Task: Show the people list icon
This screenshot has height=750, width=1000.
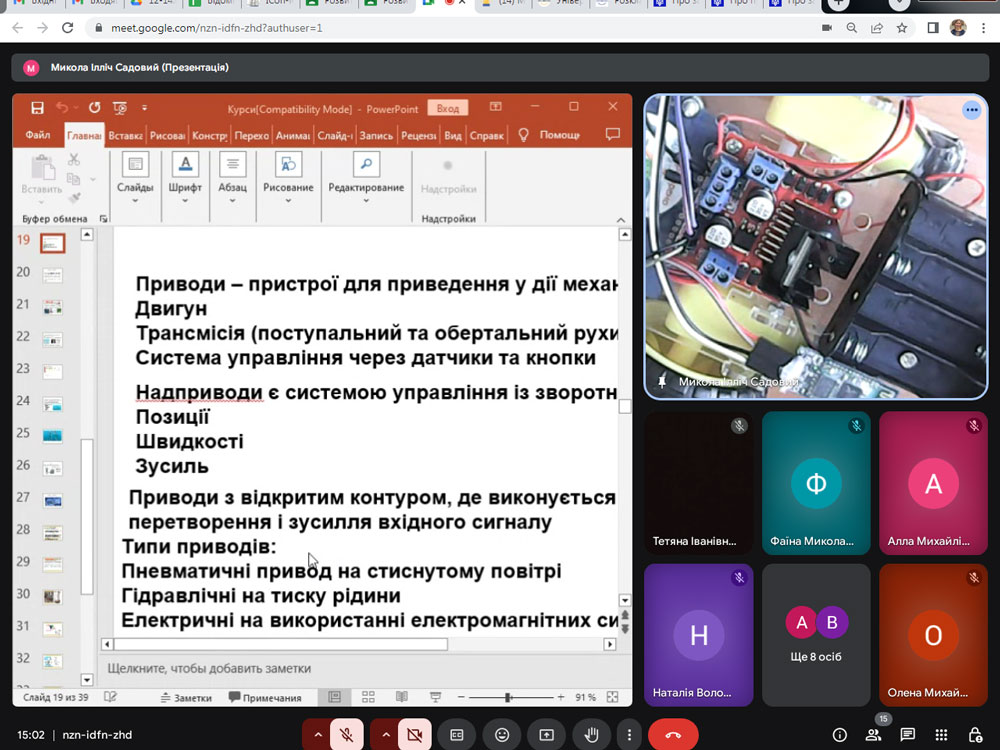Action: pos(874,735)
